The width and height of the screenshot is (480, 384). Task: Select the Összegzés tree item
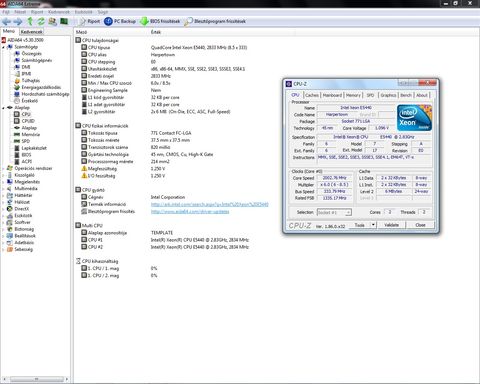(31, 53)
